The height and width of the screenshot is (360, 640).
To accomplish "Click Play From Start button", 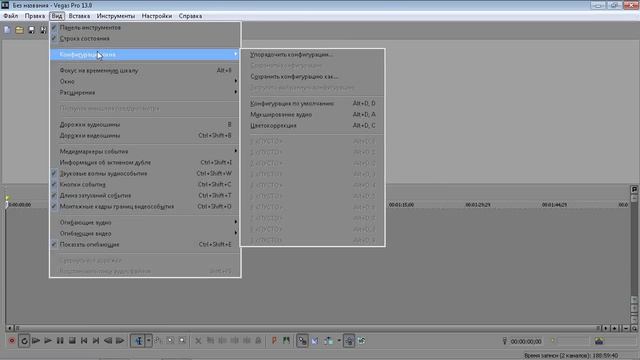I will [36, 341].
